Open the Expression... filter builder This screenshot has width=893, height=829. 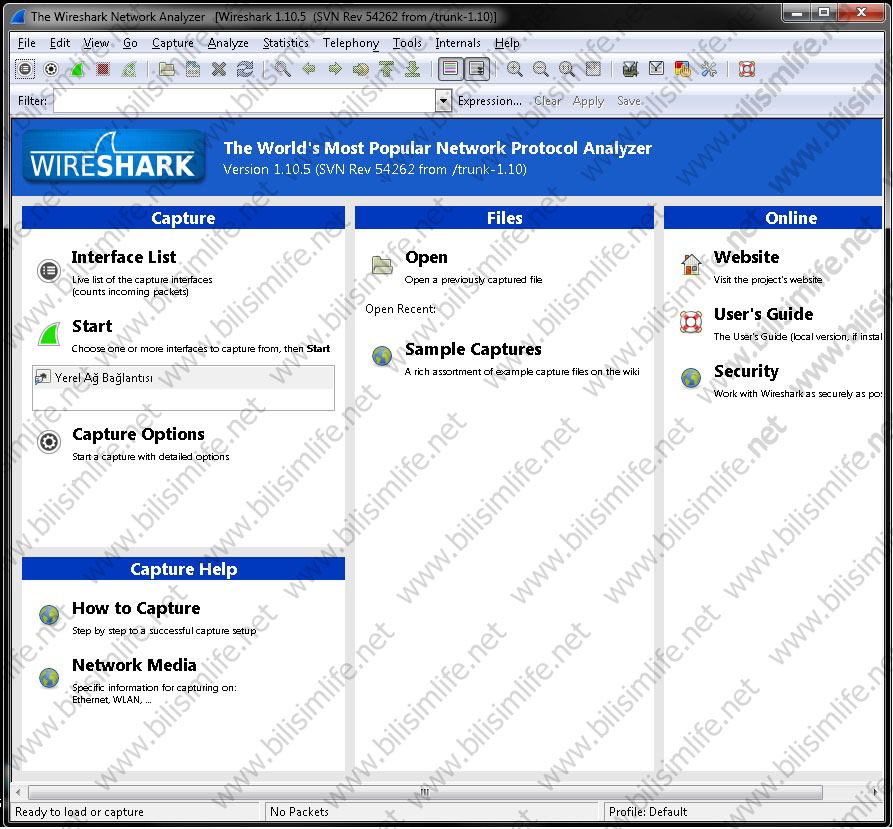489,100
